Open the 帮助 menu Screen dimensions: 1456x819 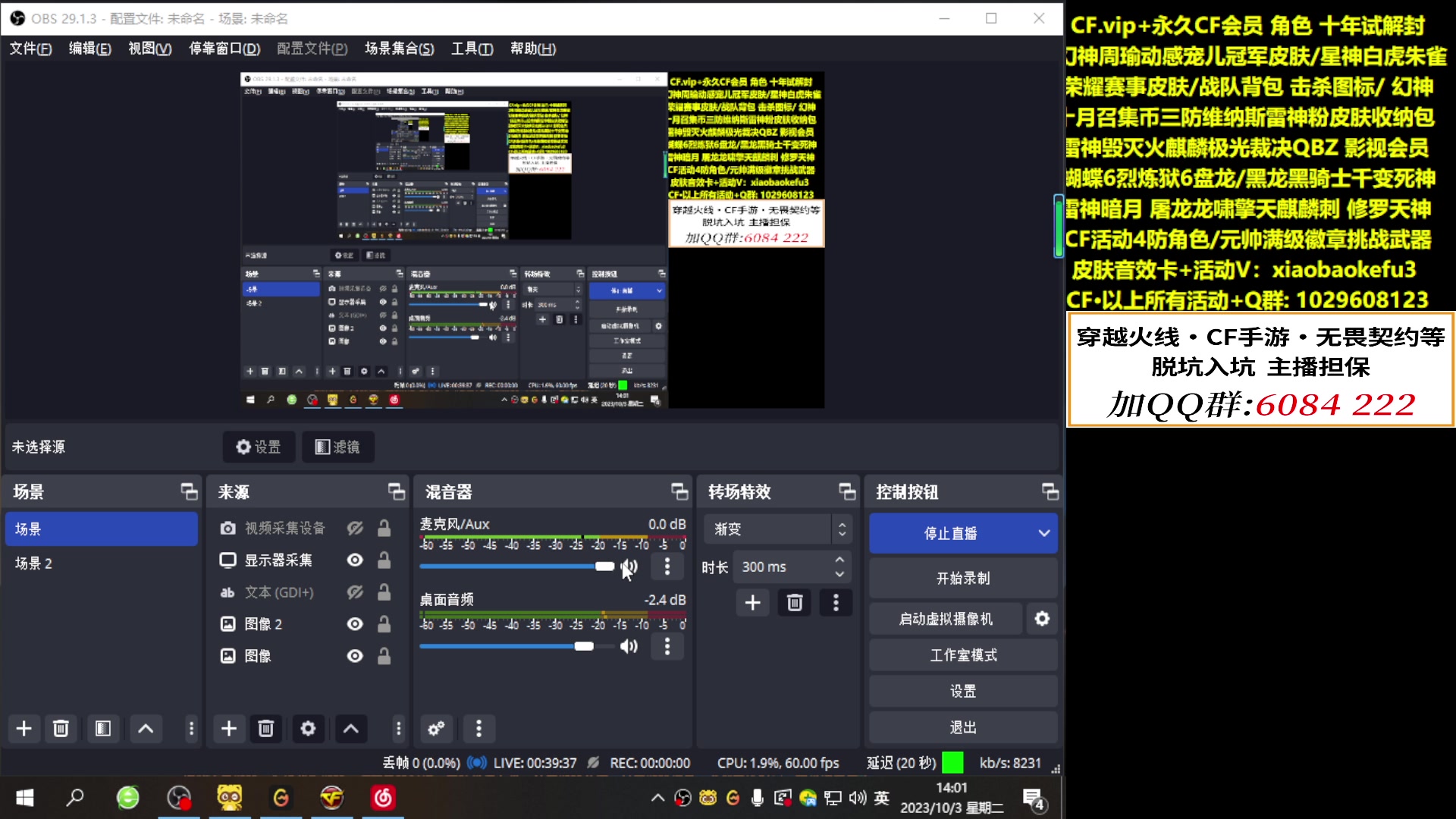pyautogui.click(x=533, y=49)
